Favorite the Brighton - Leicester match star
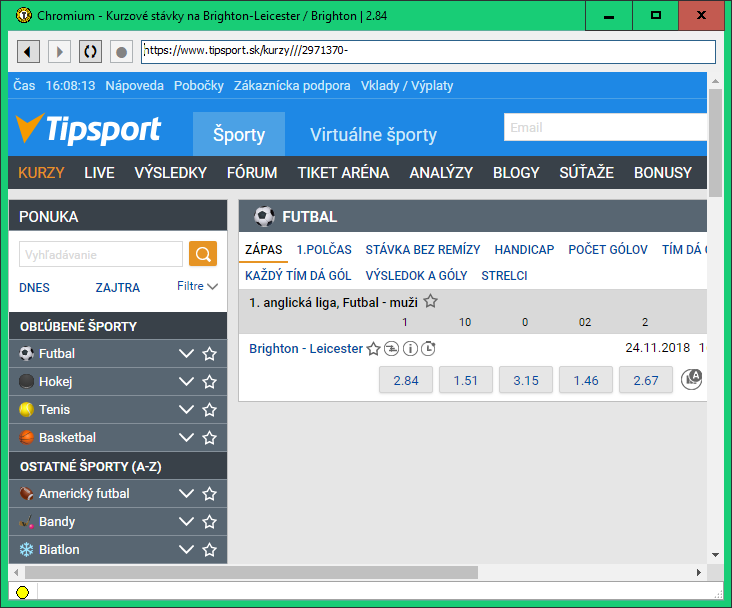 coord(373,349)
